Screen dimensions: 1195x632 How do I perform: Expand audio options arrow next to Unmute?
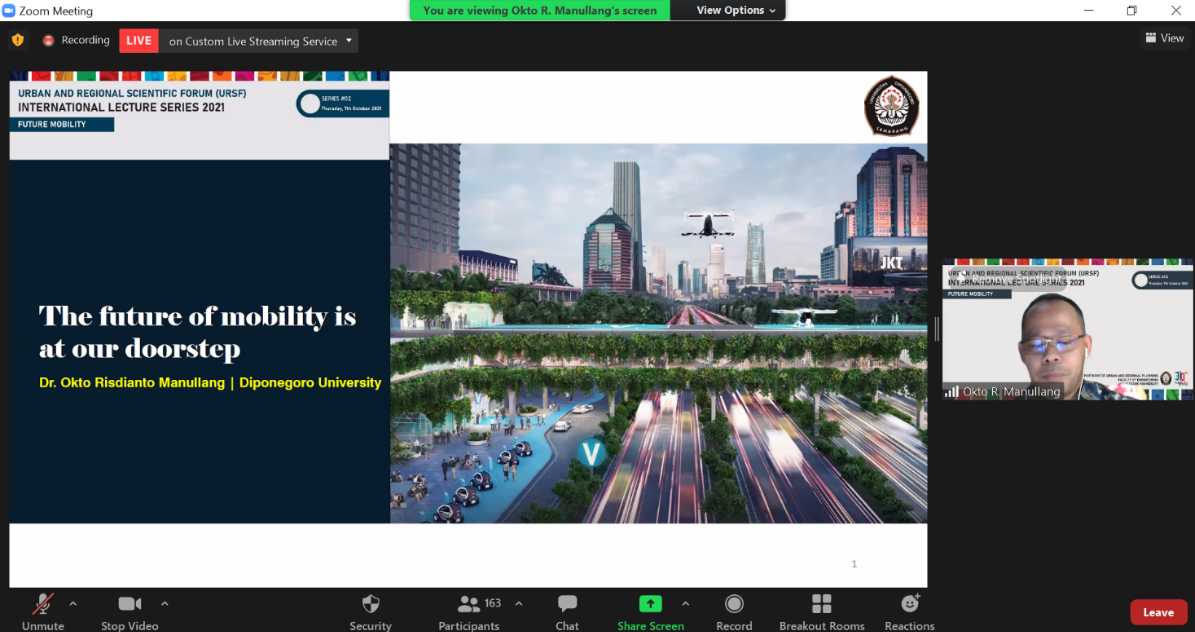coord(73,603)
